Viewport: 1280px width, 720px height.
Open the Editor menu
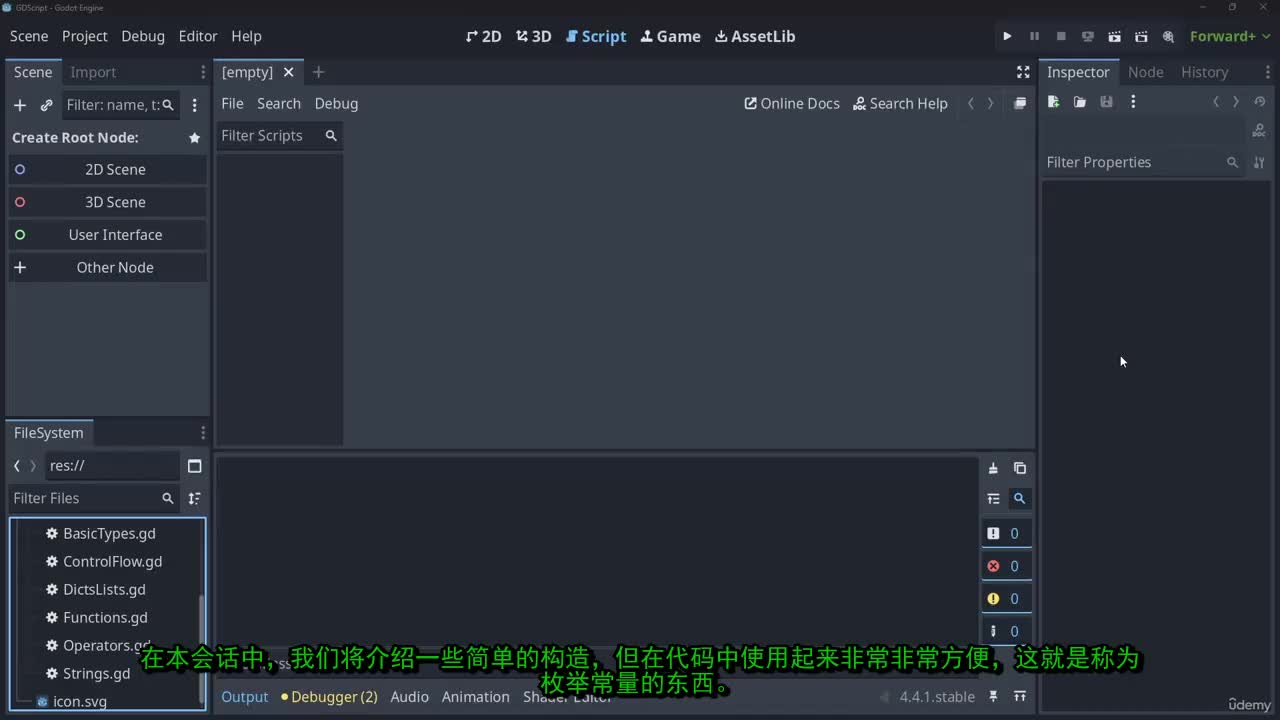[x=198, y=36]
